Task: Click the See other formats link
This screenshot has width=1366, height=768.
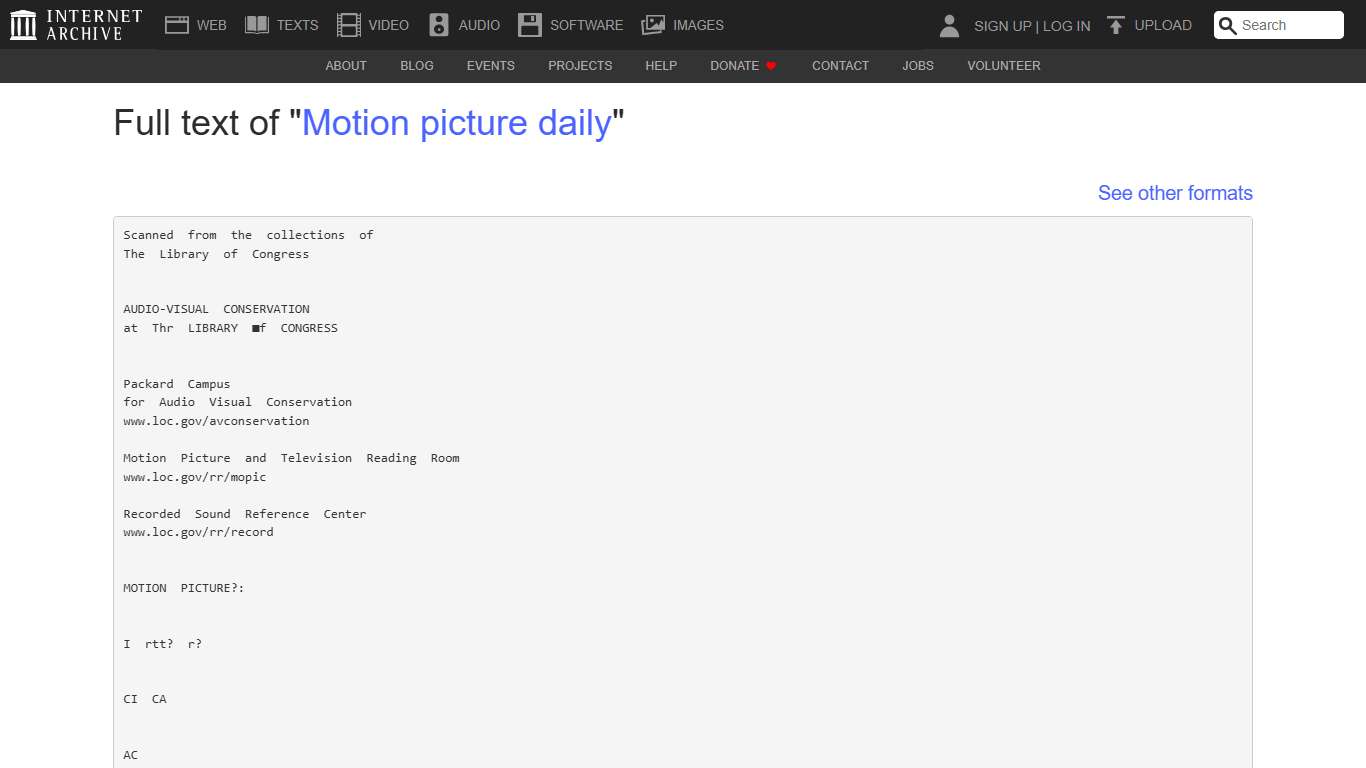Action: click(x=1175, y=192)
